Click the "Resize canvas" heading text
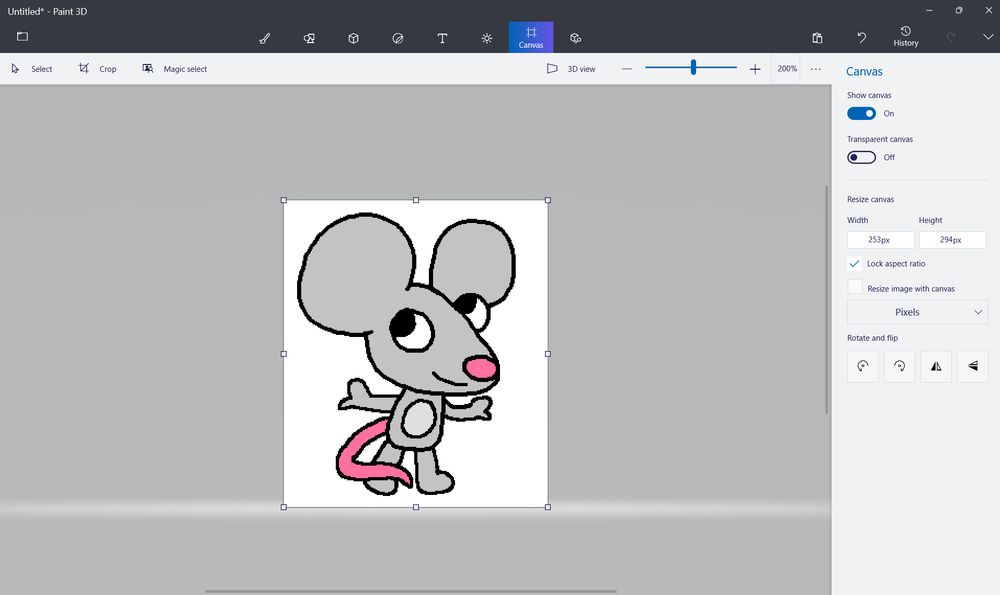Image resolution: width=1000 pixels, height=595 pixels. (871, 200)
